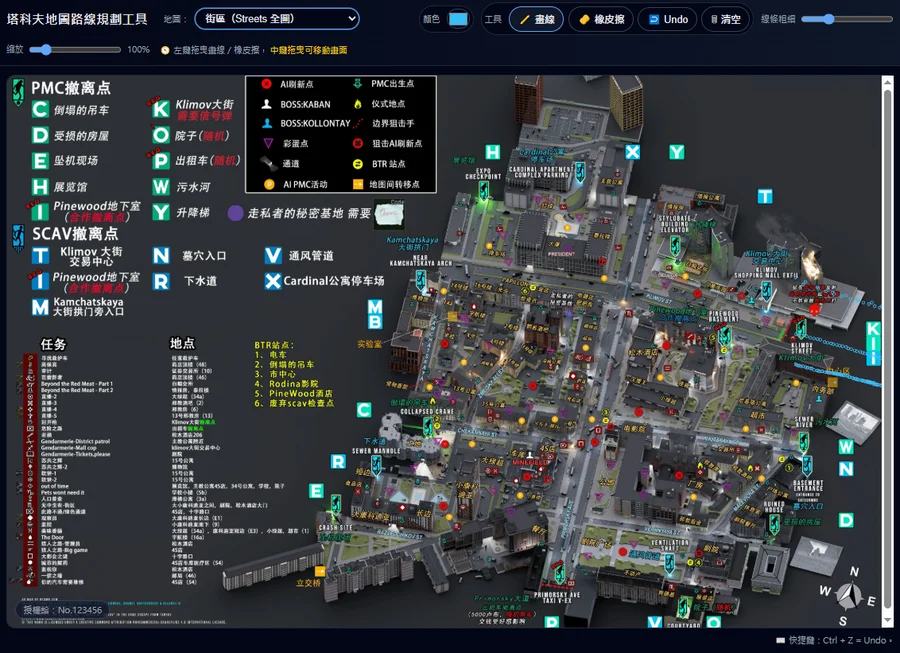Click the Collapsed Crane extraction icon
This screenshot has height=653, width=900.
[429, 427]
